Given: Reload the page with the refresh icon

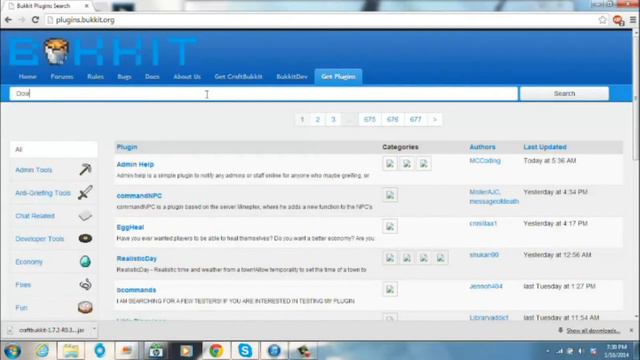Looking at the screenshot, I should 35,20.
